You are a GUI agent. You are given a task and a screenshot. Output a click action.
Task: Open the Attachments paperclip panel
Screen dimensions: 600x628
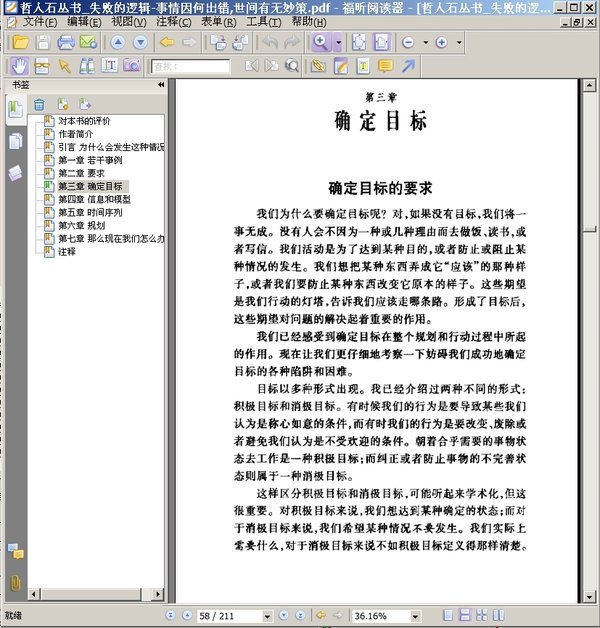tap(15, 582)
